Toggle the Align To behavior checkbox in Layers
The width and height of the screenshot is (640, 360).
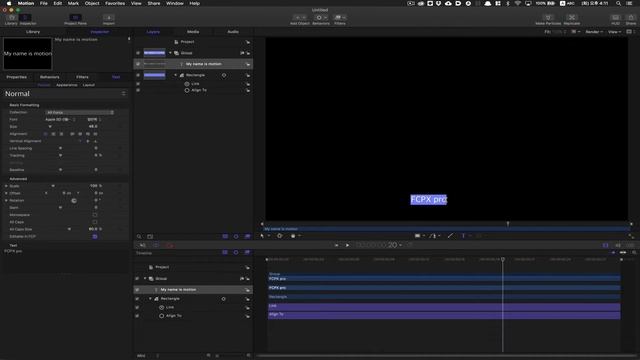[138, 90]
